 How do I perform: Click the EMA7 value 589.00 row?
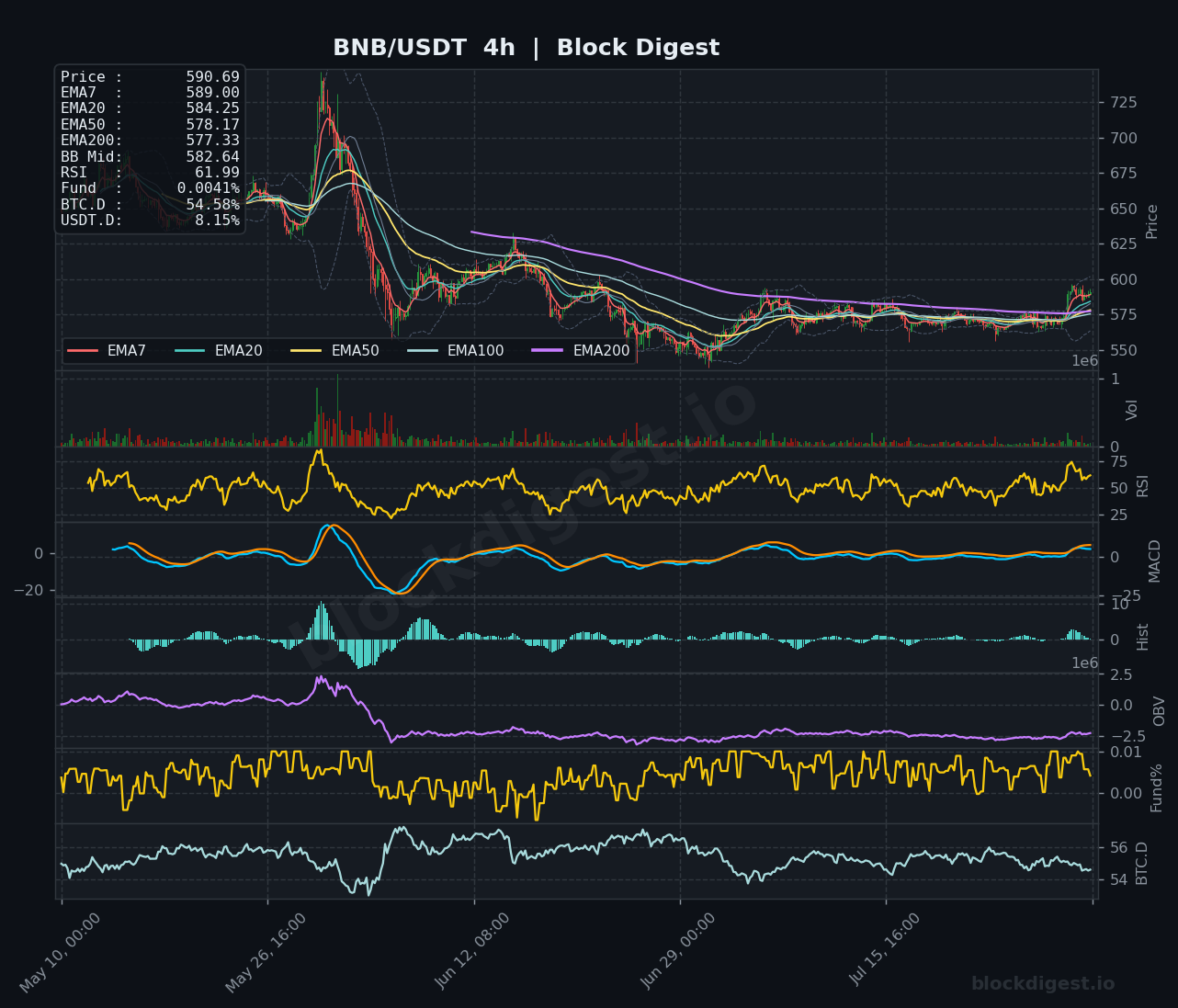coord(150,93)
